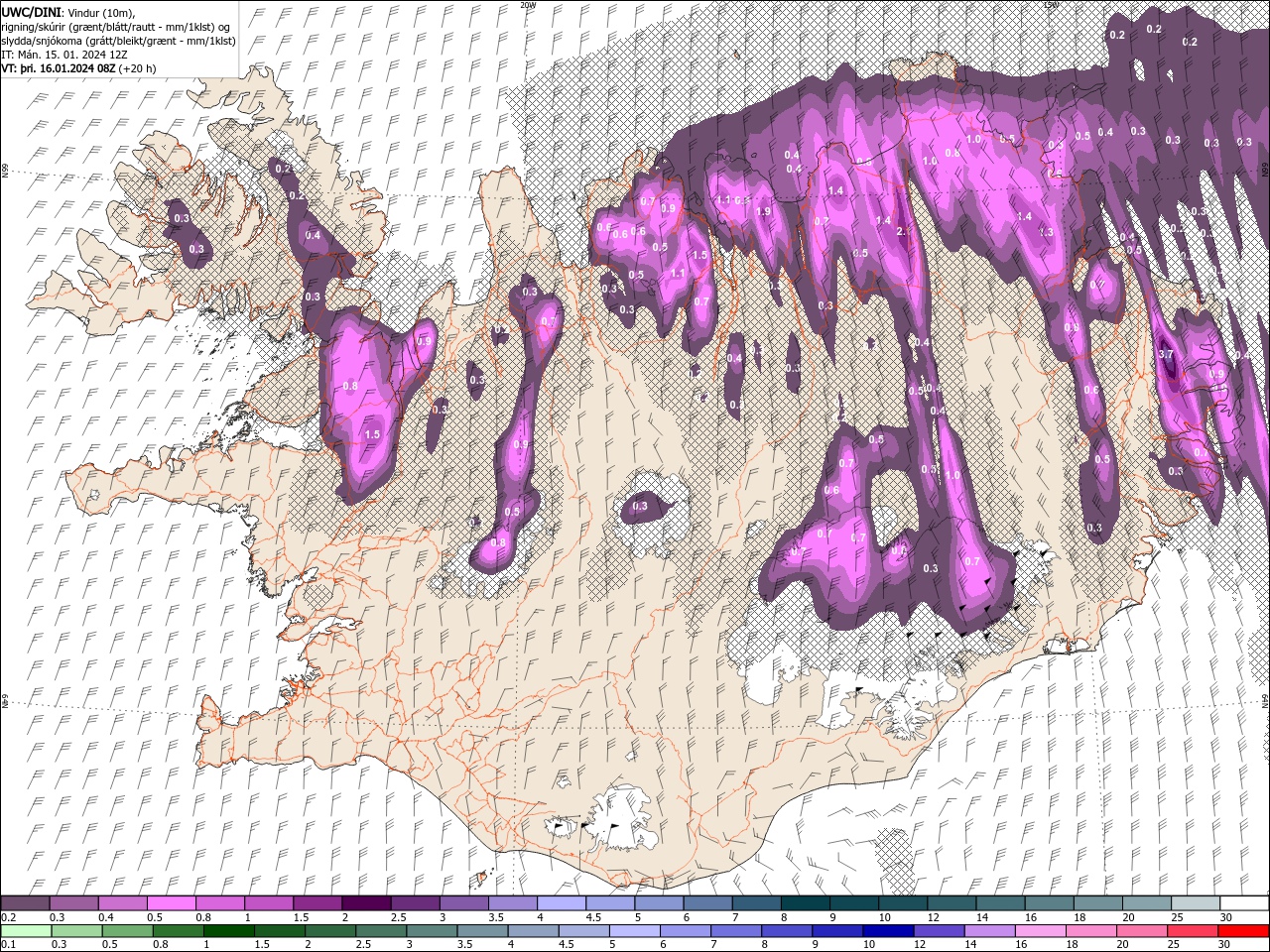Pick the periwinkle 7 swatch in rain scale
Image resolution: width=1270 pixels, height=952 pixels.
pyautogui.click(x=736, y=931)
